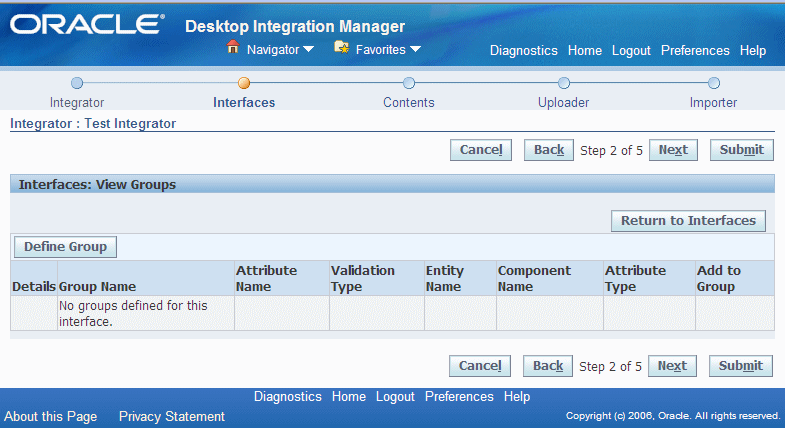This screenshot has height=428, width=785.
Task: Click 'Integrator : Test Integrator' heading
Action: [x=93, y=124]
